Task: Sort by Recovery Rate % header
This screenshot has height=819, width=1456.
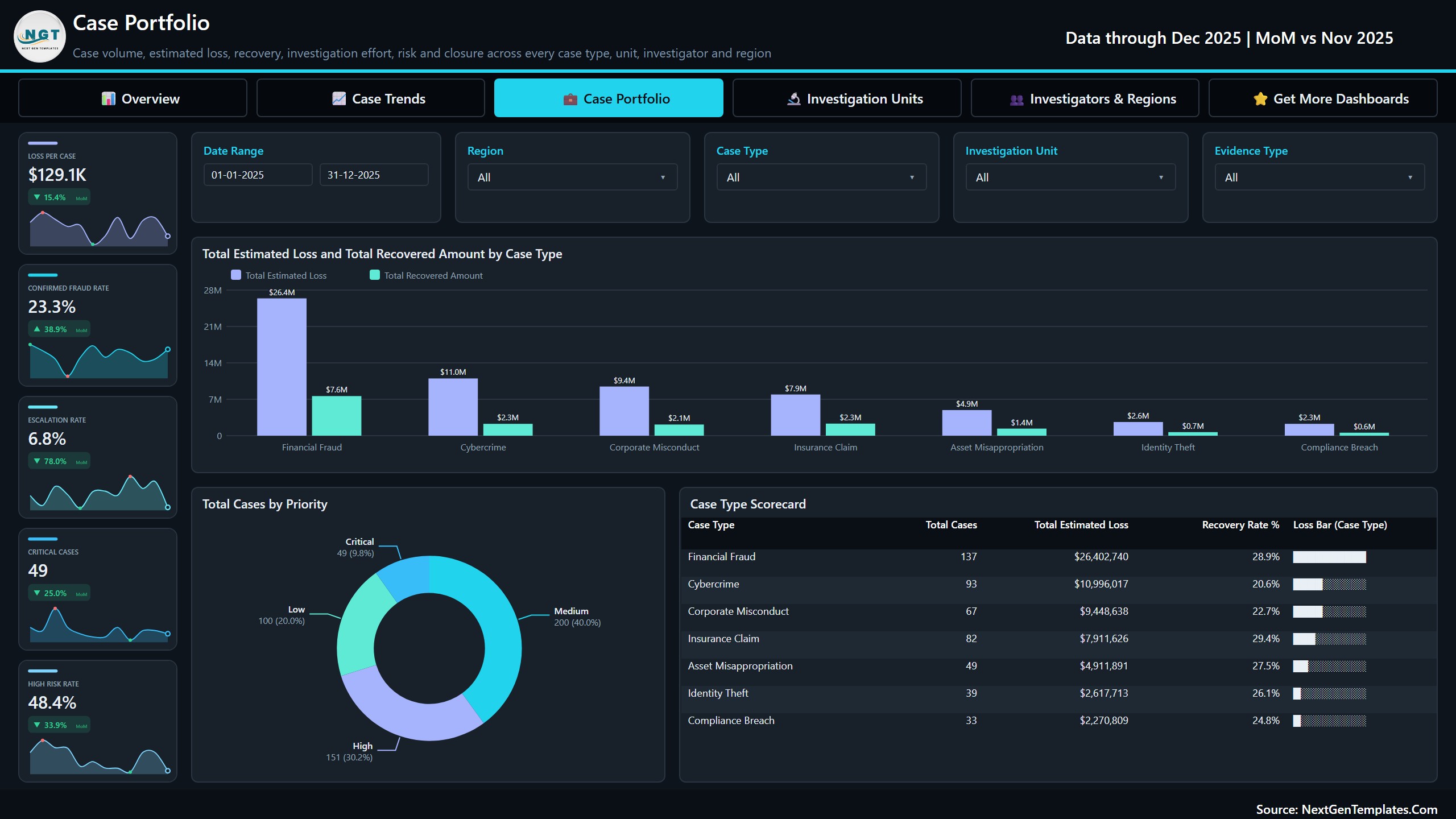Action: pos(1240,525)
